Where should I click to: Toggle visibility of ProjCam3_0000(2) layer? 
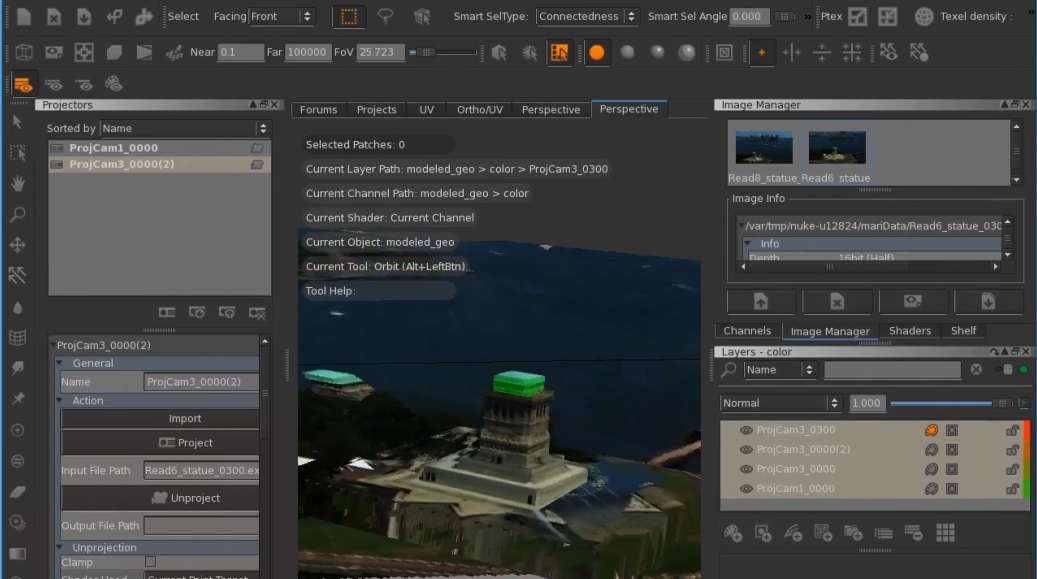pyautogui.click(x=746, y=450)
